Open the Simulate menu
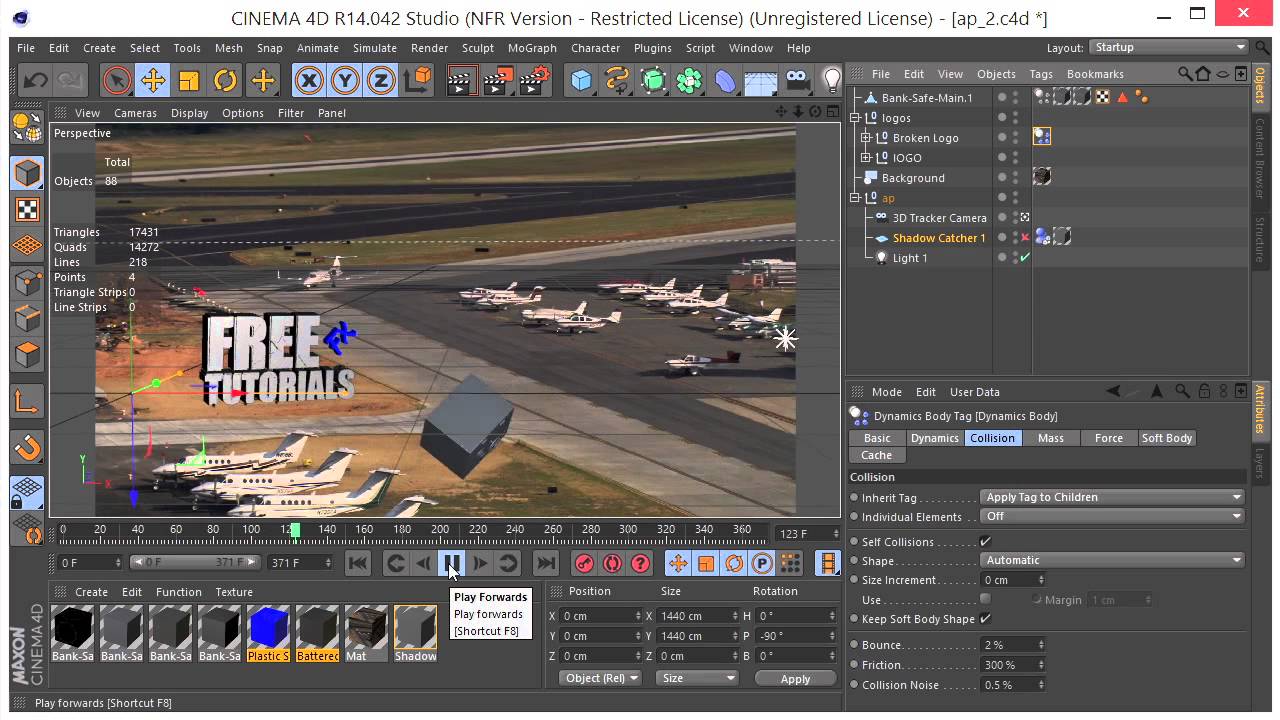 [375, 48]
